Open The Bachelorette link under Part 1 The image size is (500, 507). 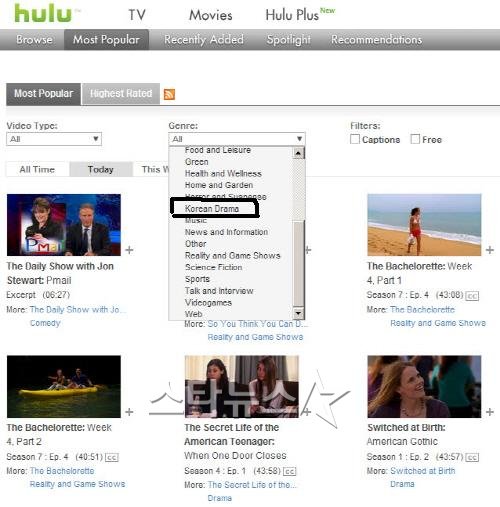point(422,310)
